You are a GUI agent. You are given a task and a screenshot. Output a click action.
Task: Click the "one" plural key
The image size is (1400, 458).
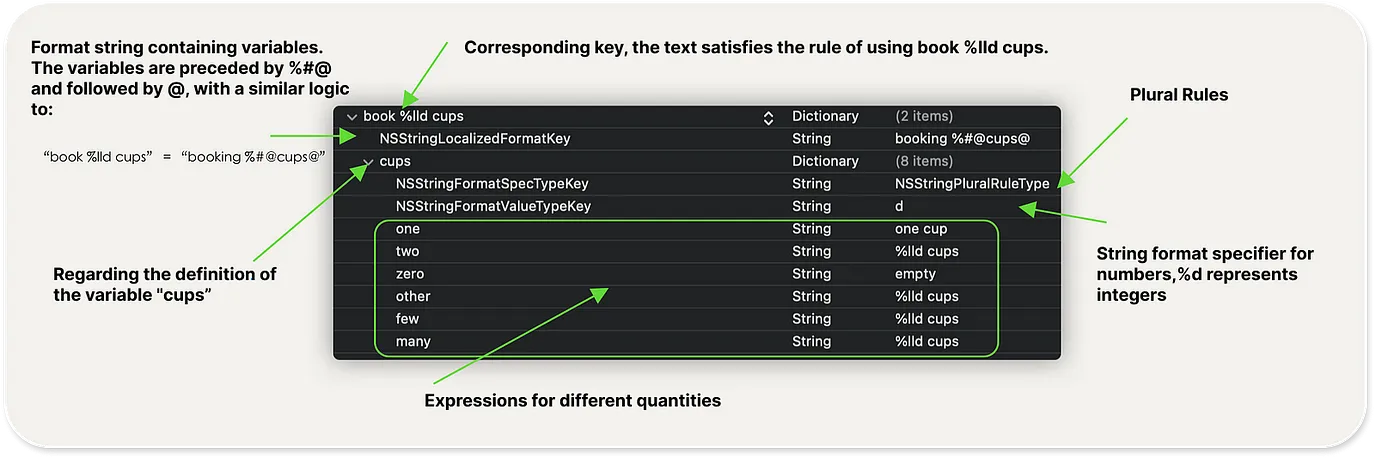pos(407,229)
